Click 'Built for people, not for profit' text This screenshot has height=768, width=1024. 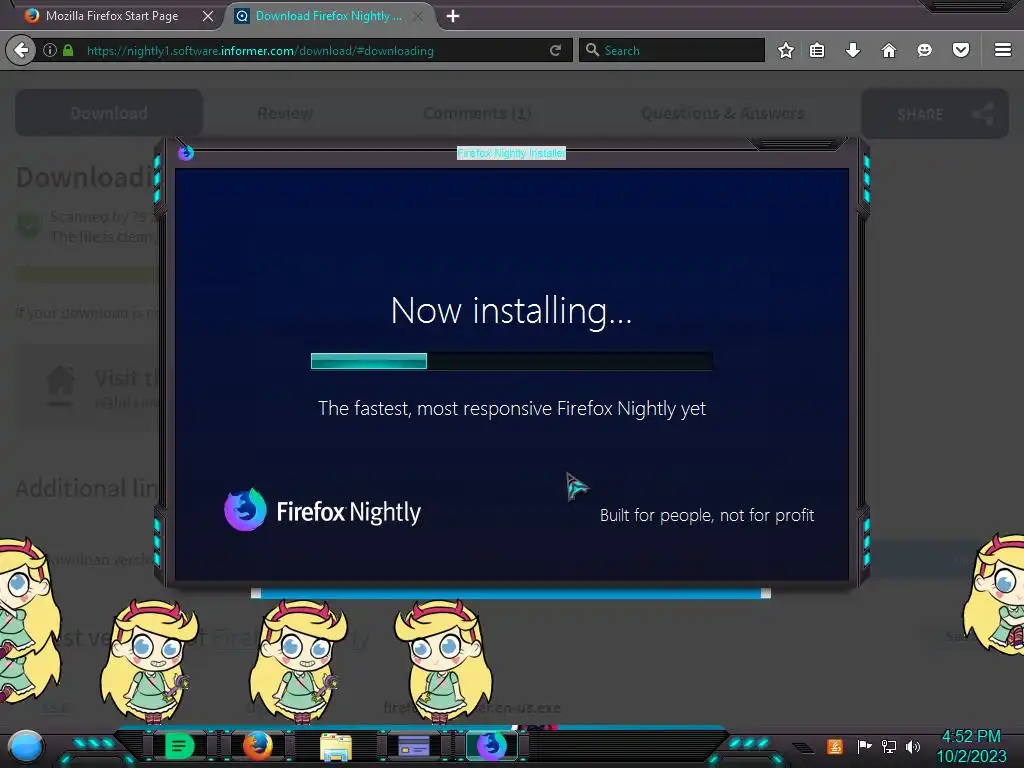coord(707,515)
